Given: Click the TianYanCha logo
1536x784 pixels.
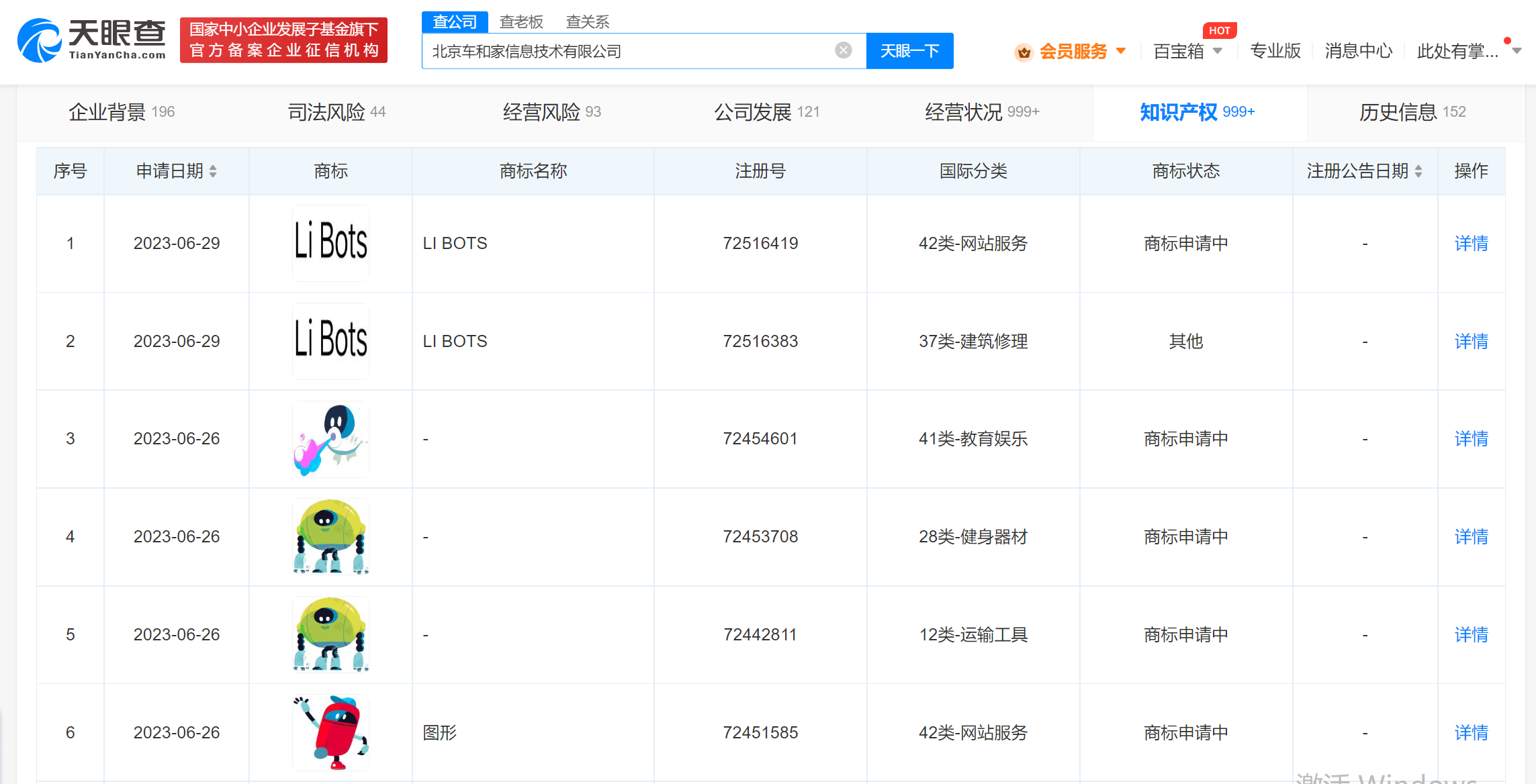Looking at the screenshot, I should point(91,40).
